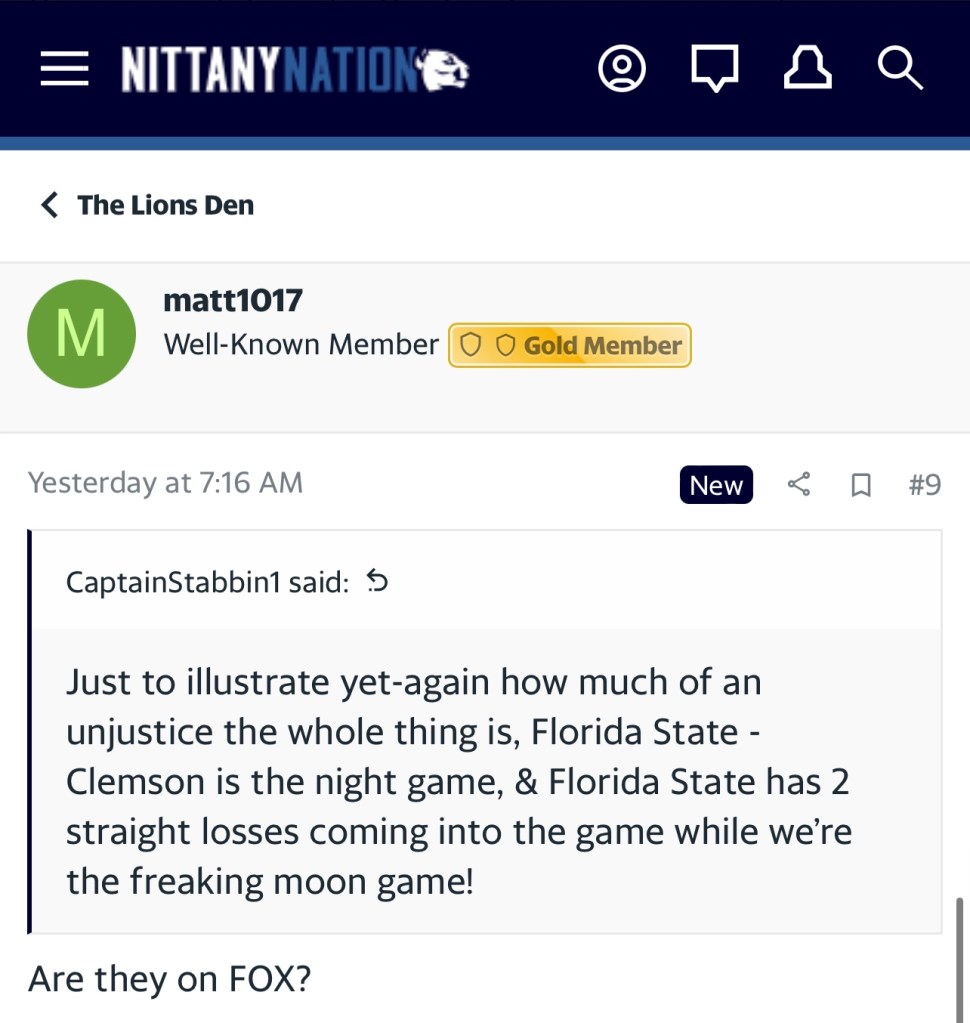
Task: Open the user account icon
Action: [x=621, y=70]
